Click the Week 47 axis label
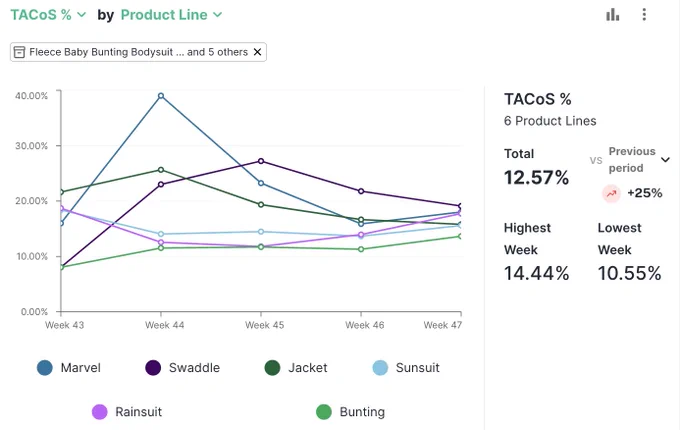The image size is (680, 430). tap(443, 325)
